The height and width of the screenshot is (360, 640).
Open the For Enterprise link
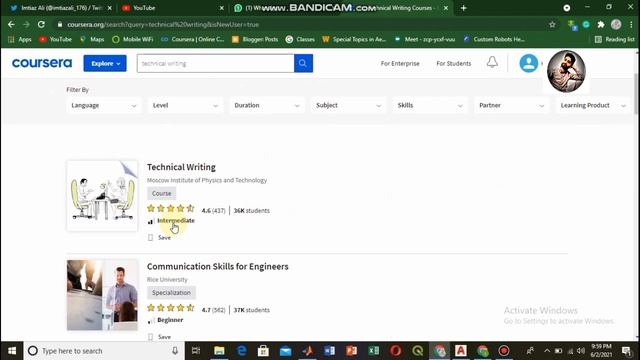(400, 63)
